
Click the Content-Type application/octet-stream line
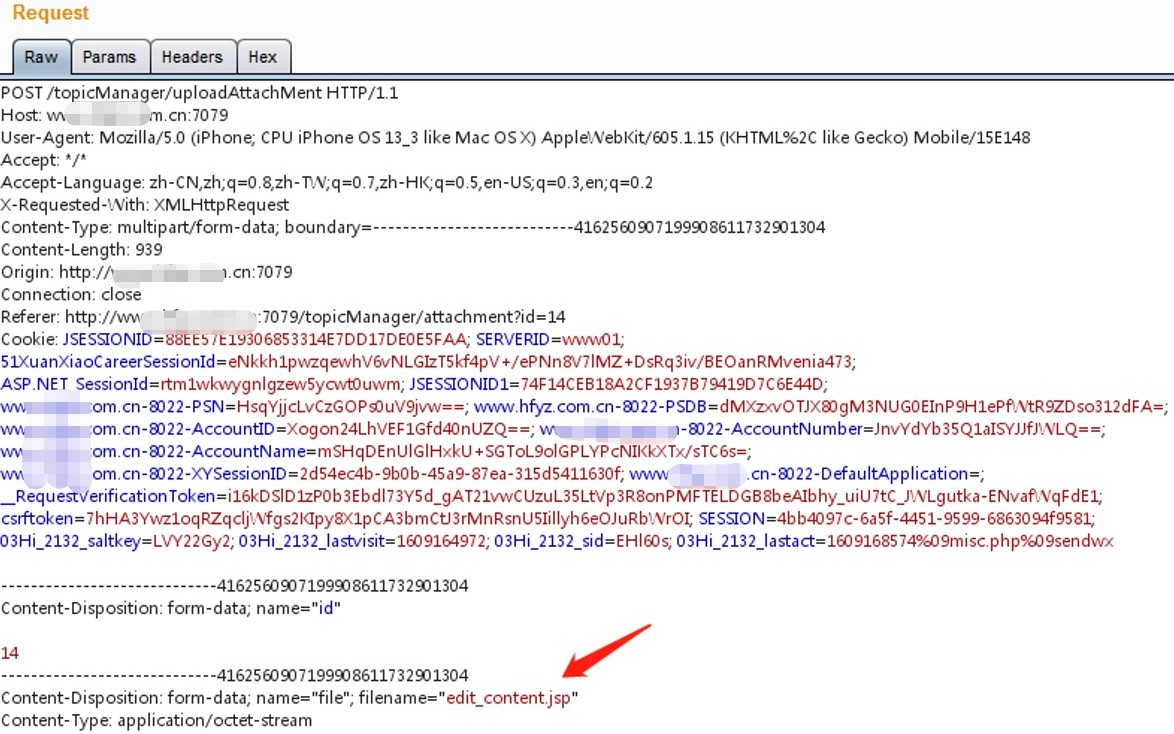point(156,720)
